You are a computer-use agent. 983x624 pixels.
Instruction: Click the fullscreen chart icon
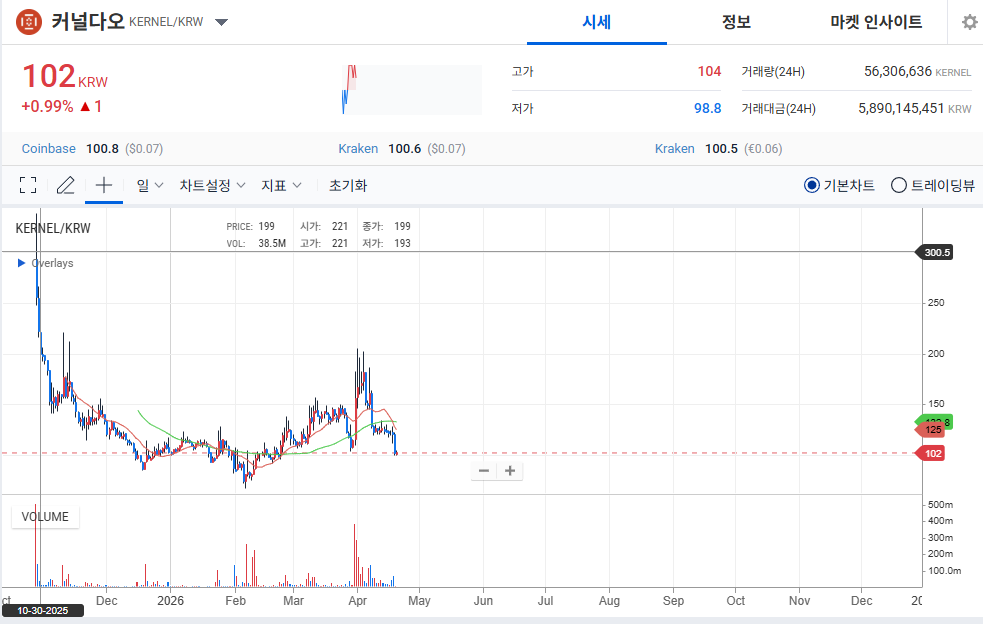coord(28,185)
